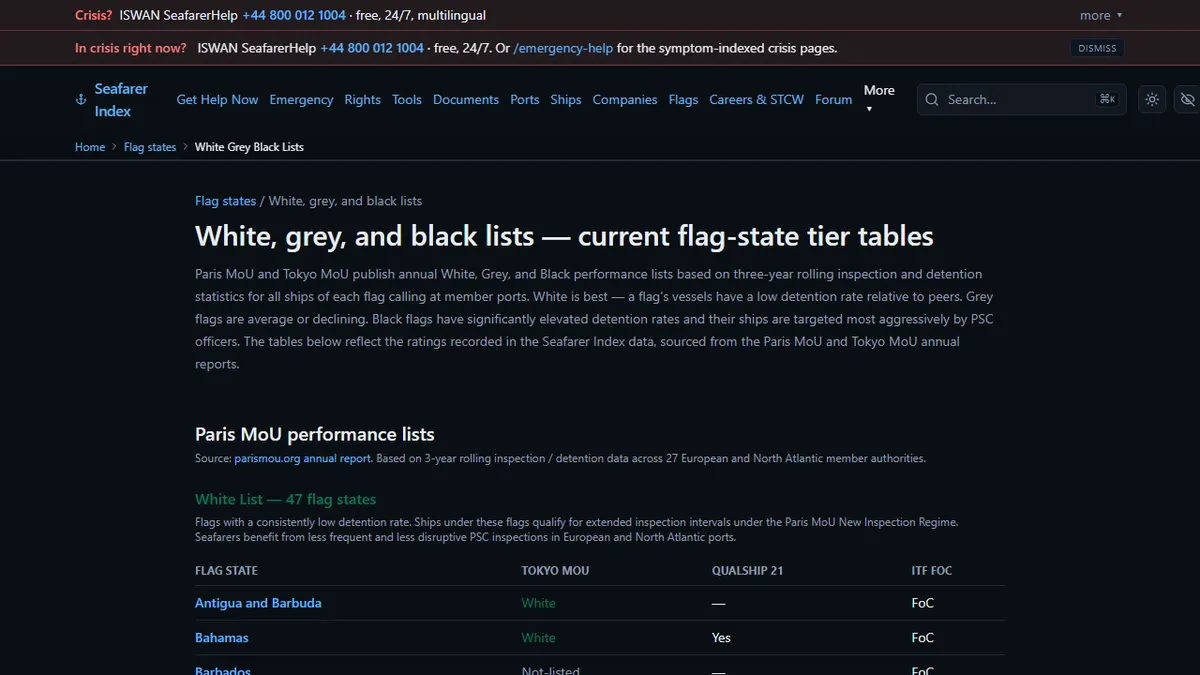
Task: Open the Forum nav item
Action: [834, 99]
